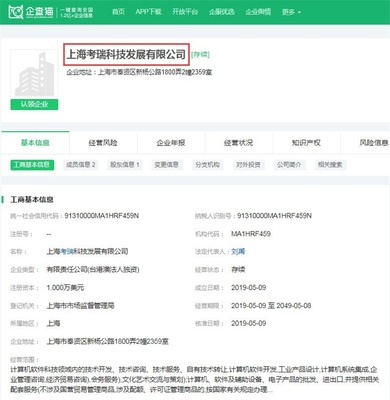Select 经营期限 2019-05-09 至 2049-05-08

tap(271, 306)
